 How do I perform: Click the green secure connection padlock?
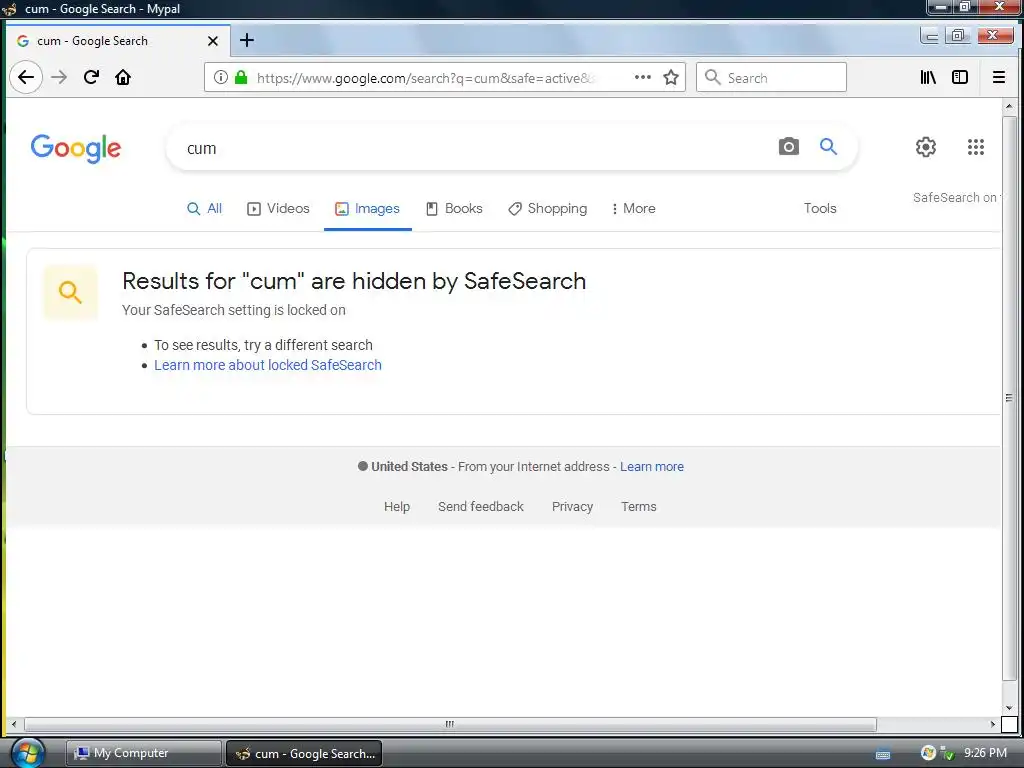(x=241, y=77)
